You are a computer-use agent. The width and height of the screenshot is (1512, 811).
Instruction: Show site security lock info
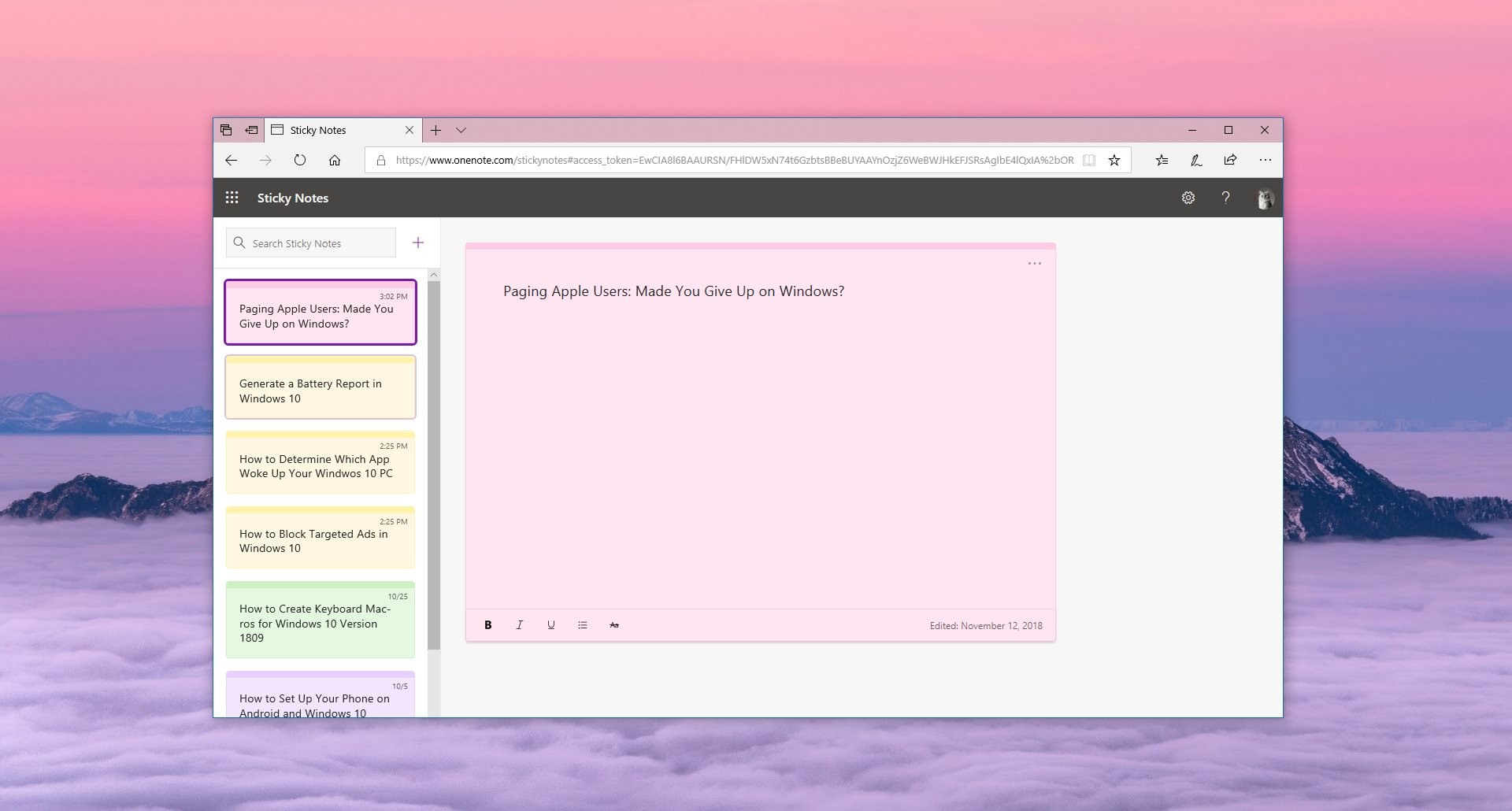381,160
